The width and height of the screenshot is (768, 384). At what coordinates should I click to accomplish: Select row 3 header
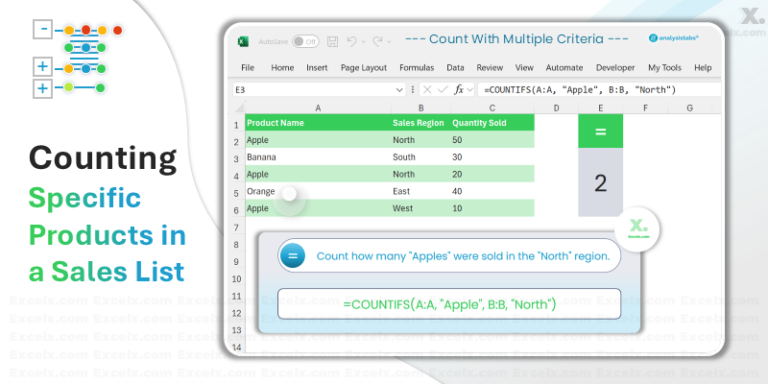236,159
